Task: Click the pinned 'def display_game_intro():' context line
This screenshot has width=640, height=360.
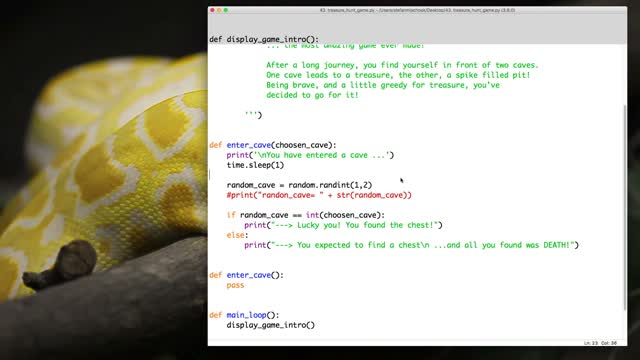Action: pos(264,40)
